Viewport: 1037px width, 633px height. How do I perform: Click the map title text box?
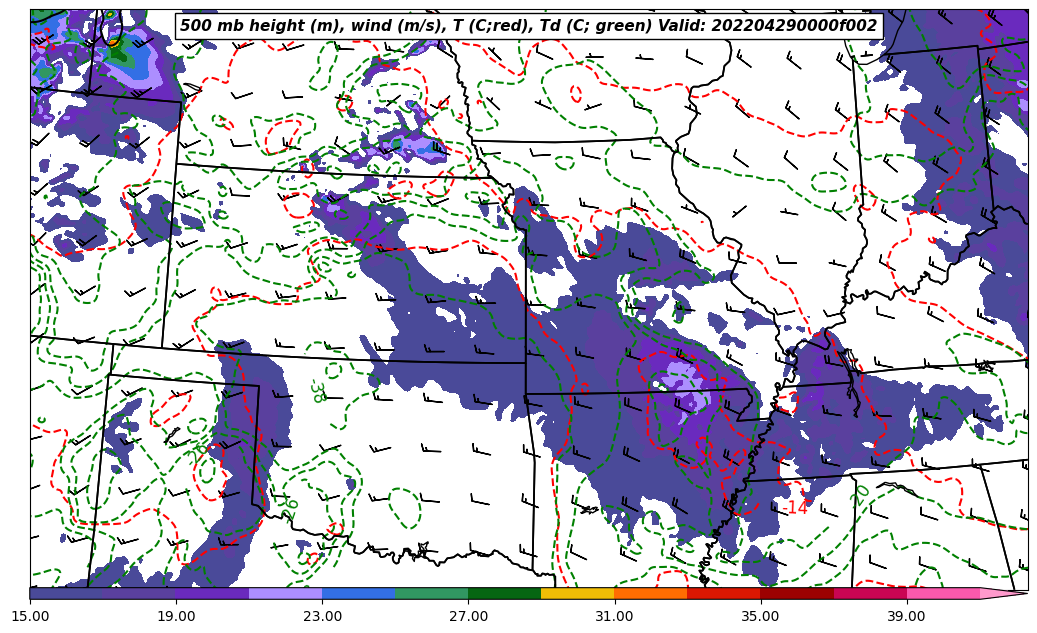[x=528, y=26]
